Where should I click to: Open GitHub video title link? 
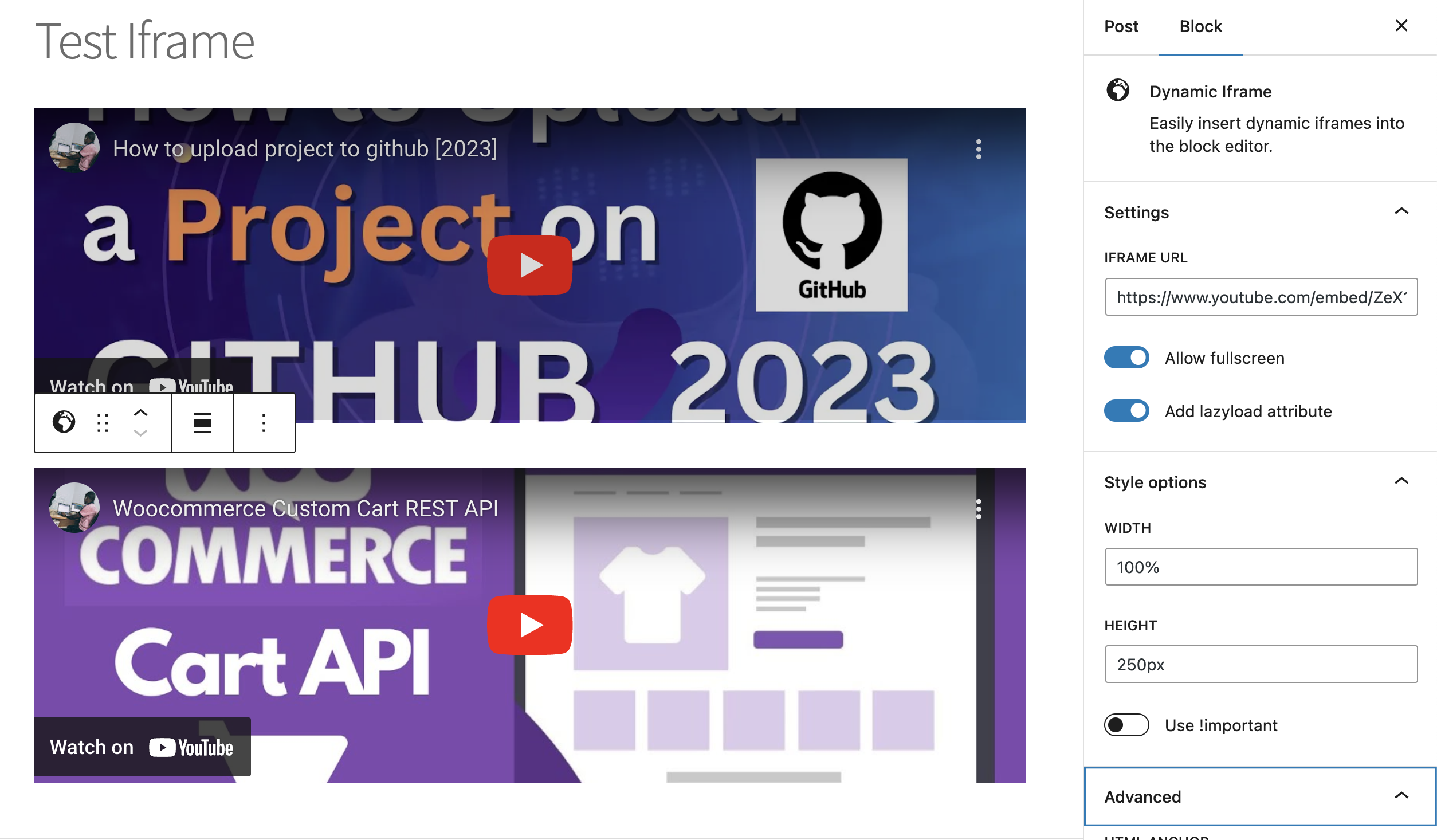305,149
